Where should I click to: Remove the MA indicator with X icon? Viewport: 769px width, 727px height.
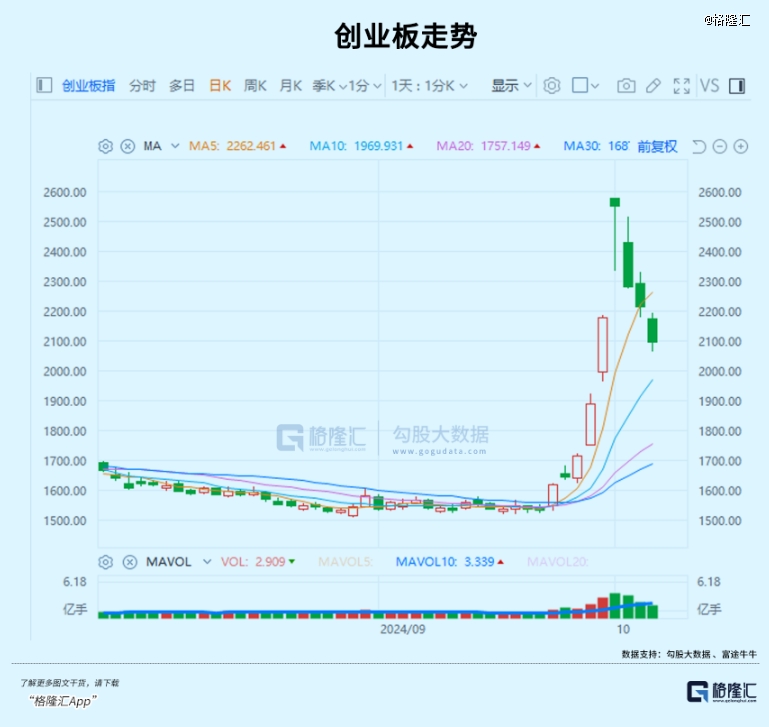point(127,146)
